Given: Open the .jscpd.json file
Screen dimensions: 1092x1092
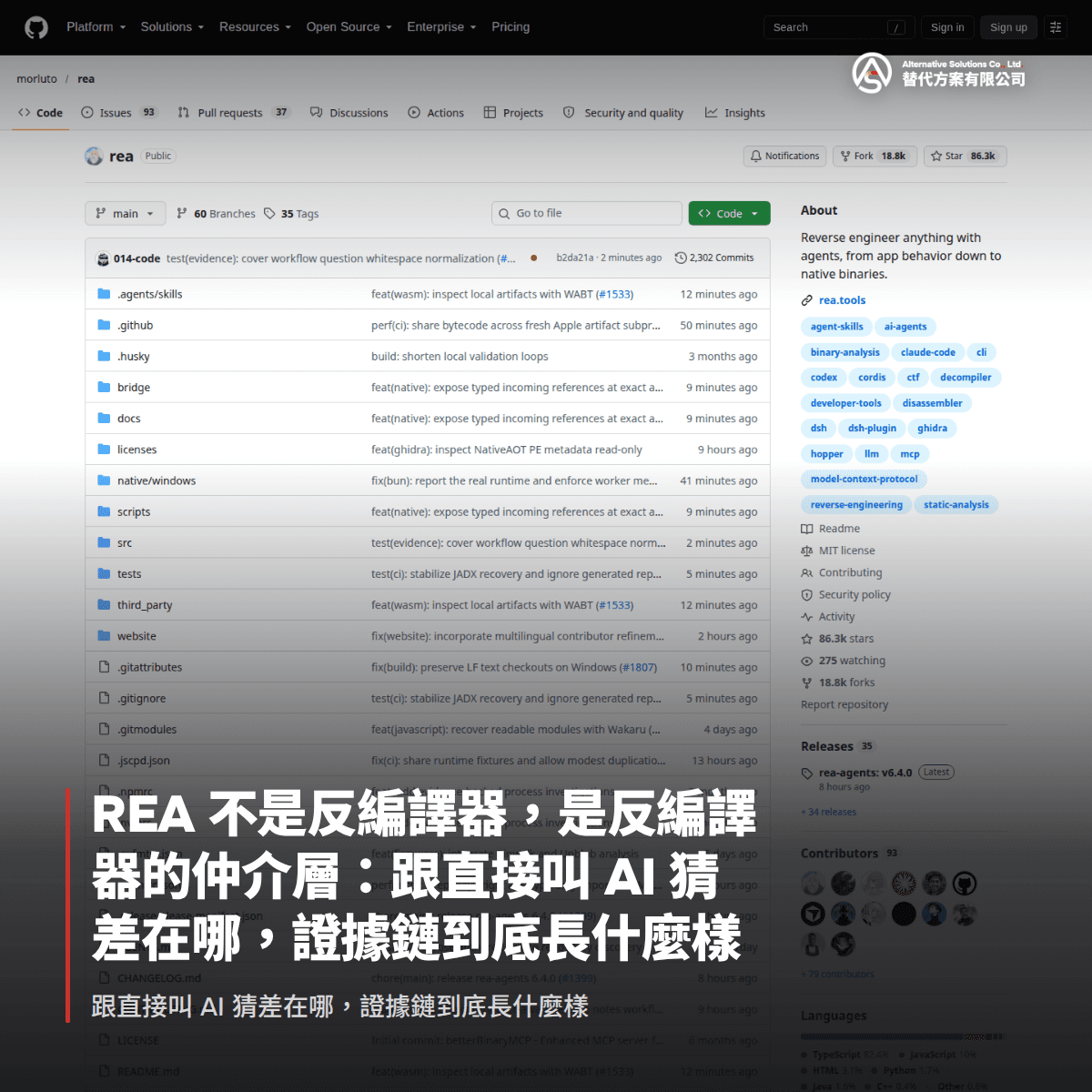Looking at the screenshot, I should click(x=143, y=761).
